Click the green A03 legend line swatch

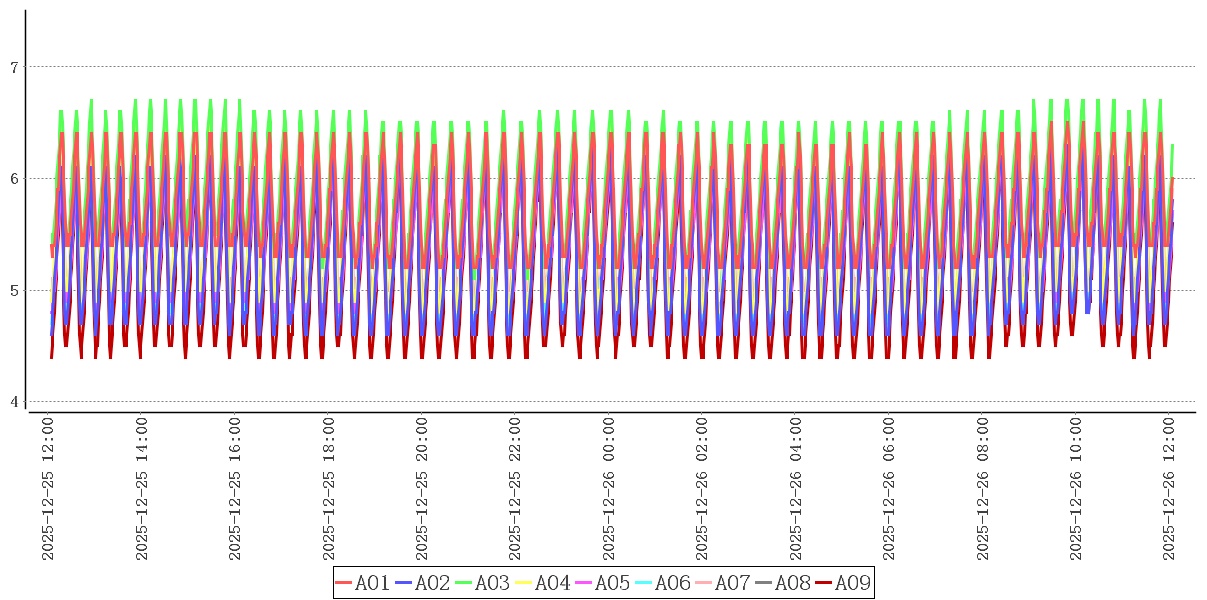[x=464, y=583]
